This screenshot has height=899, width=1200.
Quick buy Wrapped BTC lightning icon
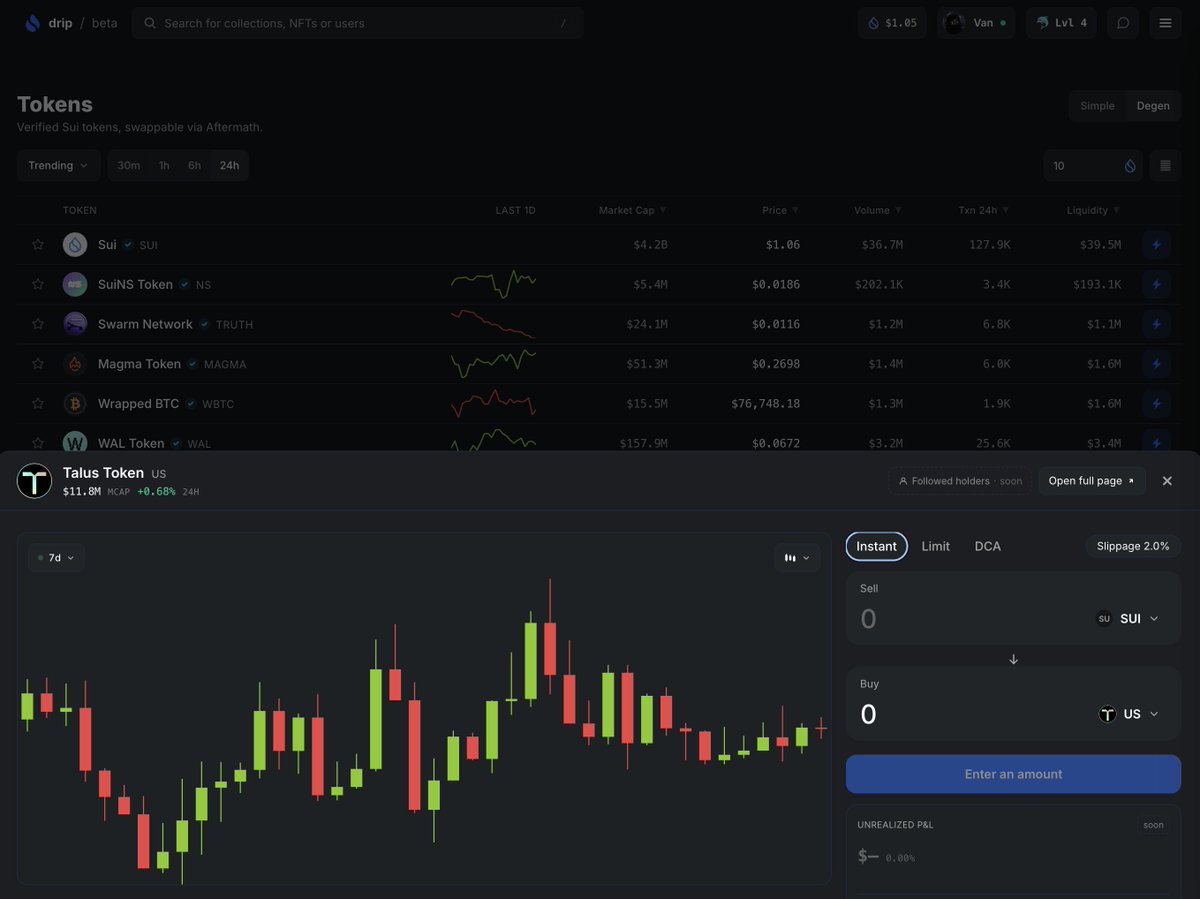click(x=1156, y=404)
